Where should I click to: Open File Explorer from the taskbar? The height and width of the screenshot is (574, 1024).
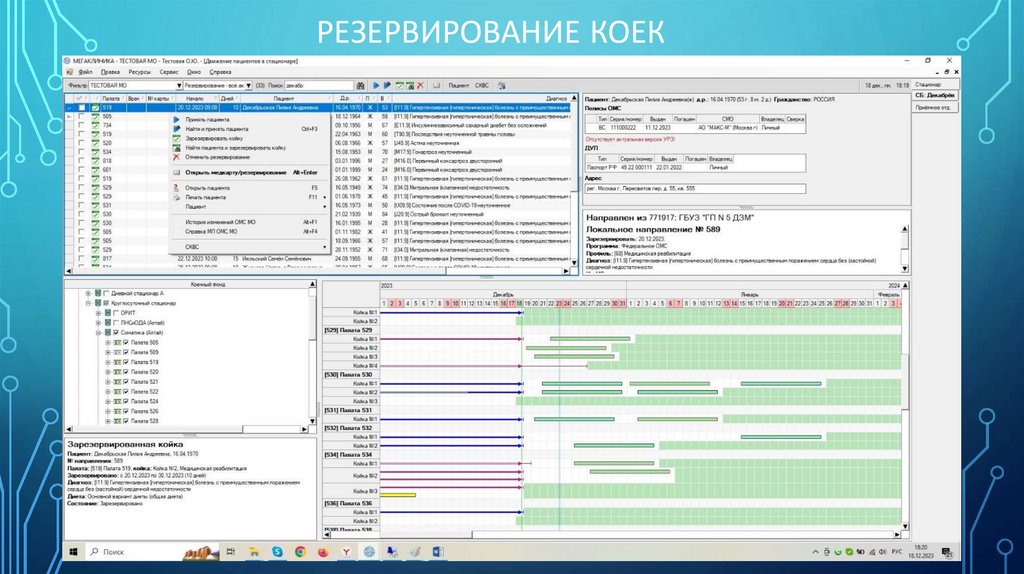254,552
